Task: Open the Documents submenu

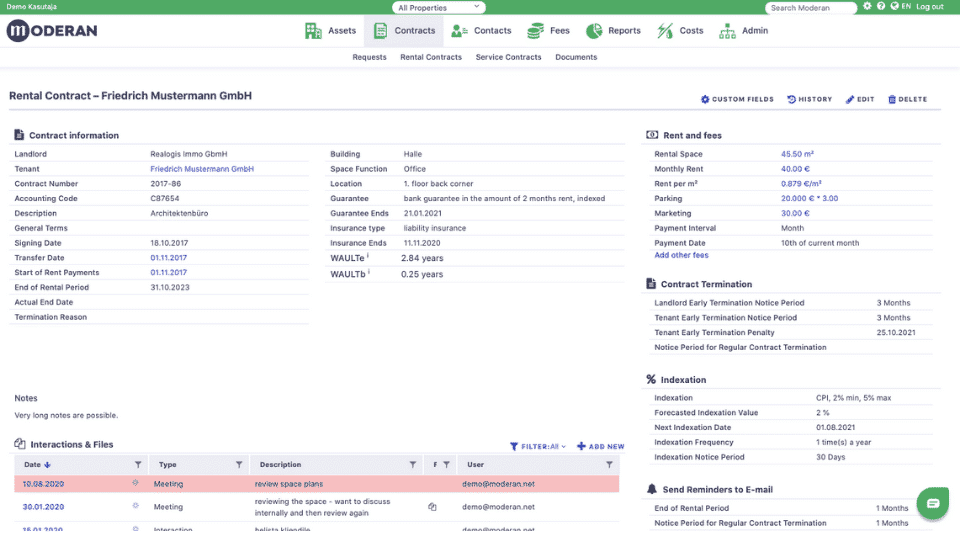Action: (x=576, y=57)
